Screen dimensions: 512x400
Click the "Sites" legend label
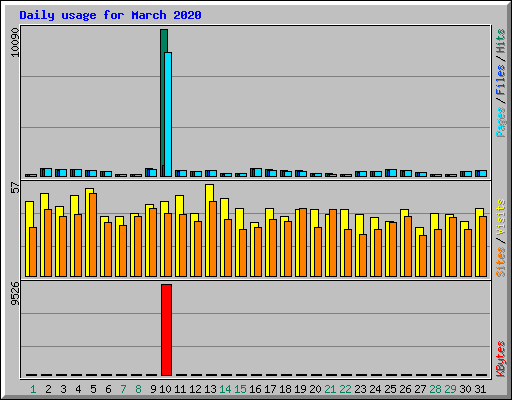(501, 262)
